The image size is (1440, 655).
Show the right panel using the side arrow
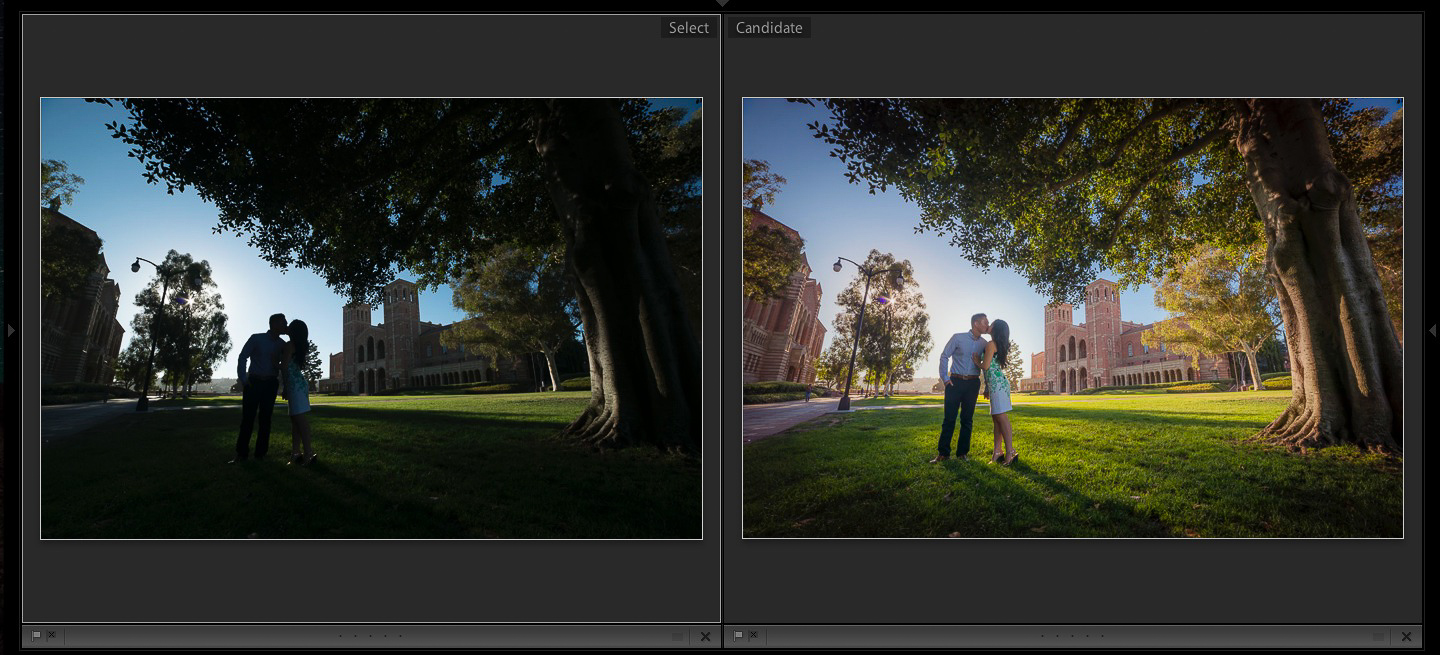[x=1432, y=330]
